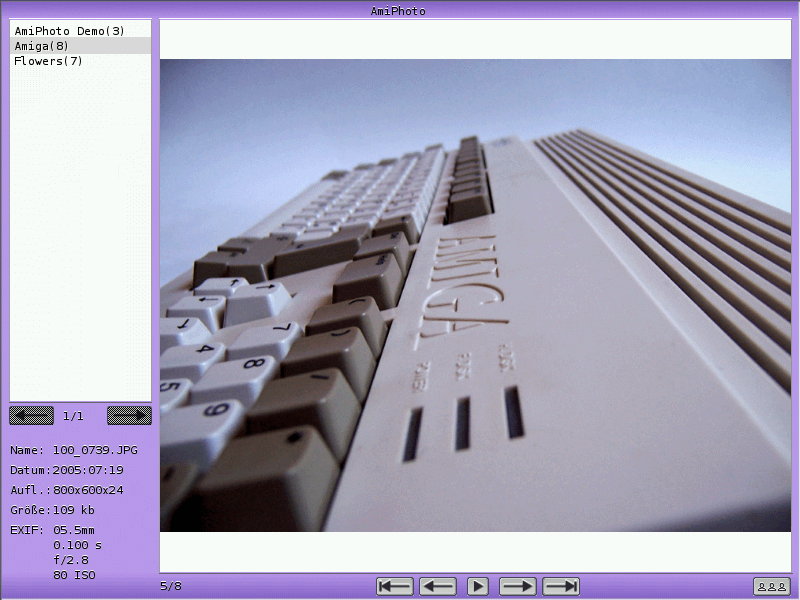Viewport: 800px width, 600px height.
Task: Advance to the next photo
Action: pos(517,586)
